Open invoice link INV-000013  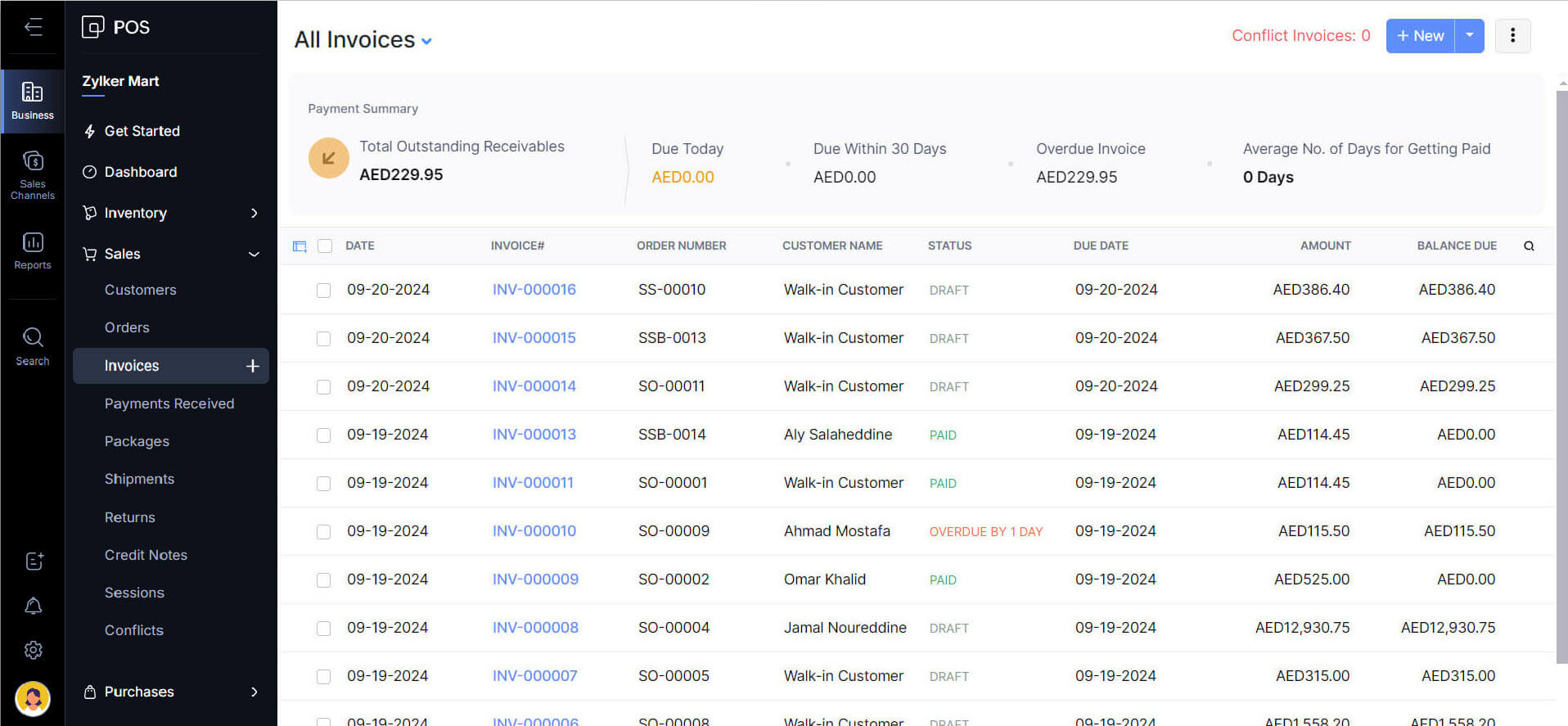(534, 435)
